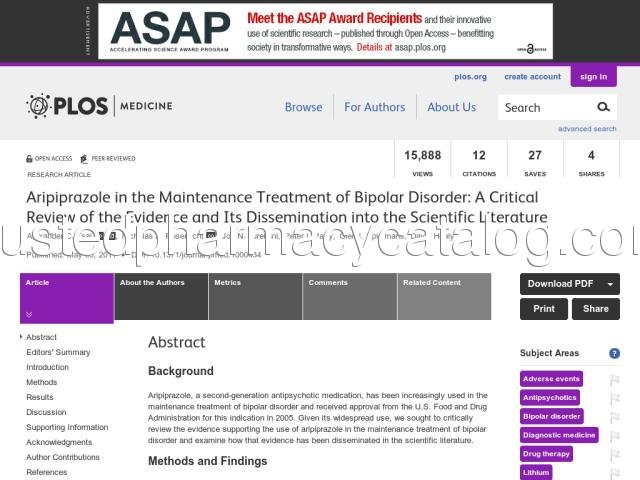640x480 pixels.
Task: Click the 27 Saves metric
Action: coord(535,163)
